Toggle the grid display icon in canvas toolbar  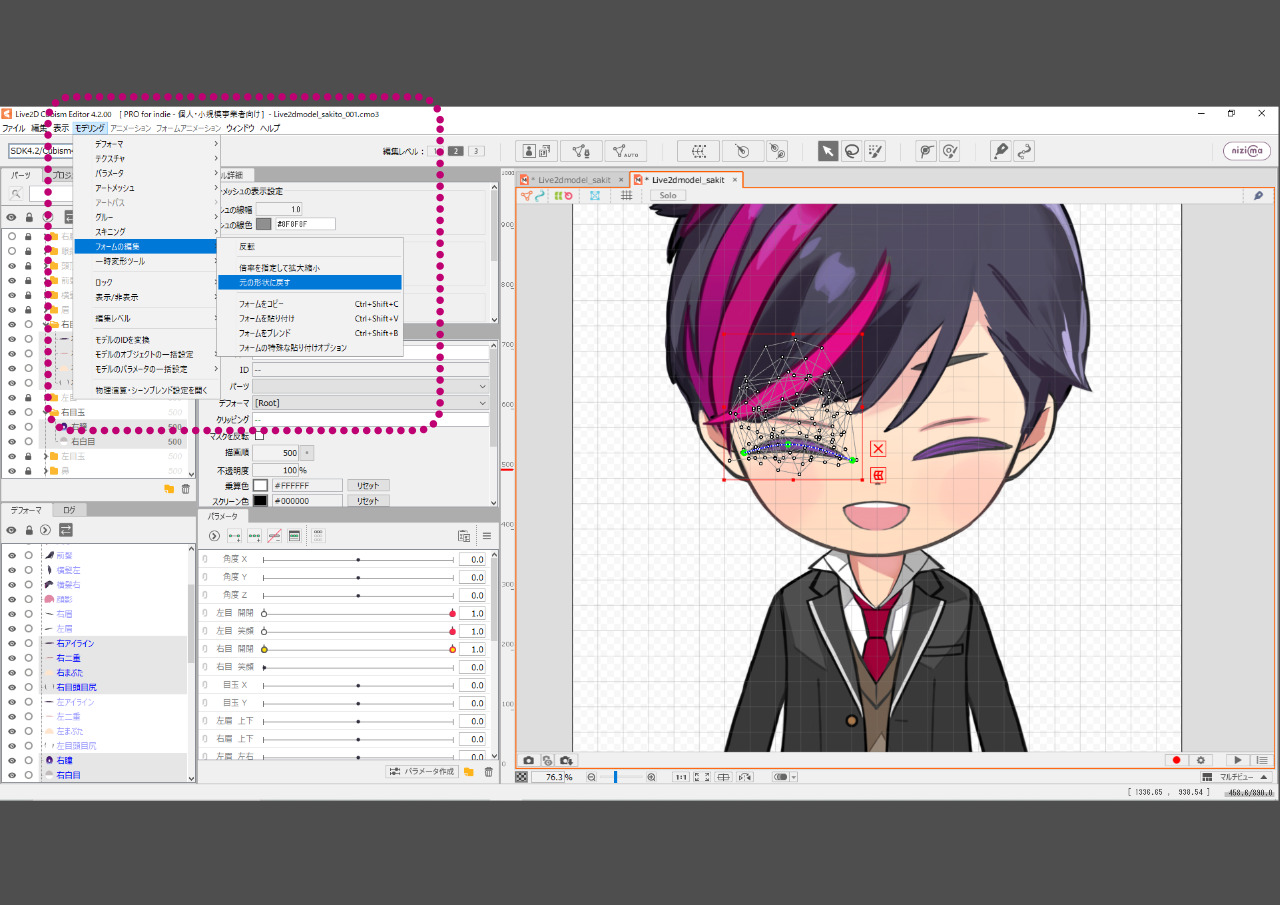(626, 195)
